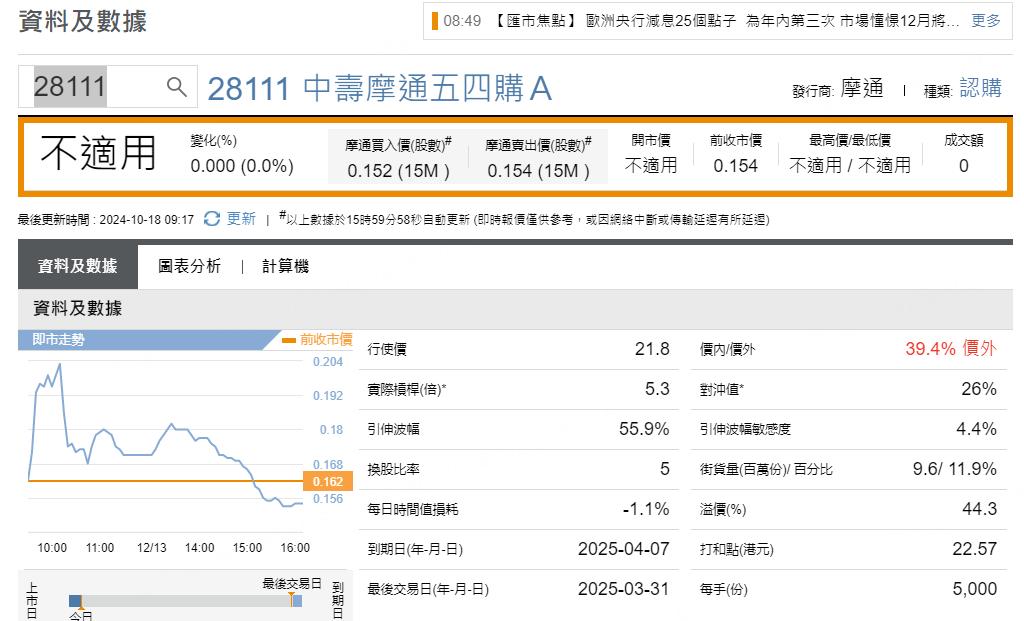The width and height of the screenshot is (1024, 621).
Task: Open the 計算機 tab
Action: [x=285, y=266]
